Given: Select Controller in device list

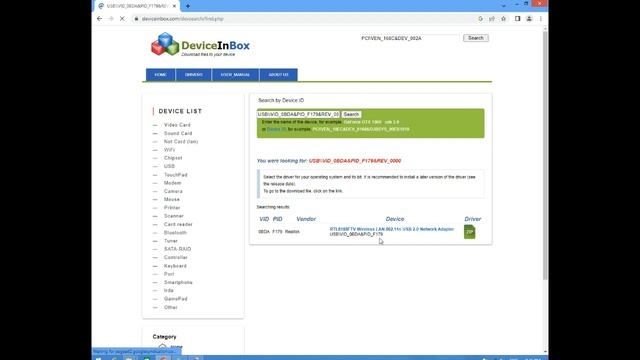Looking at the screenshot, I should pyautogui.click(x=176, y=257).
